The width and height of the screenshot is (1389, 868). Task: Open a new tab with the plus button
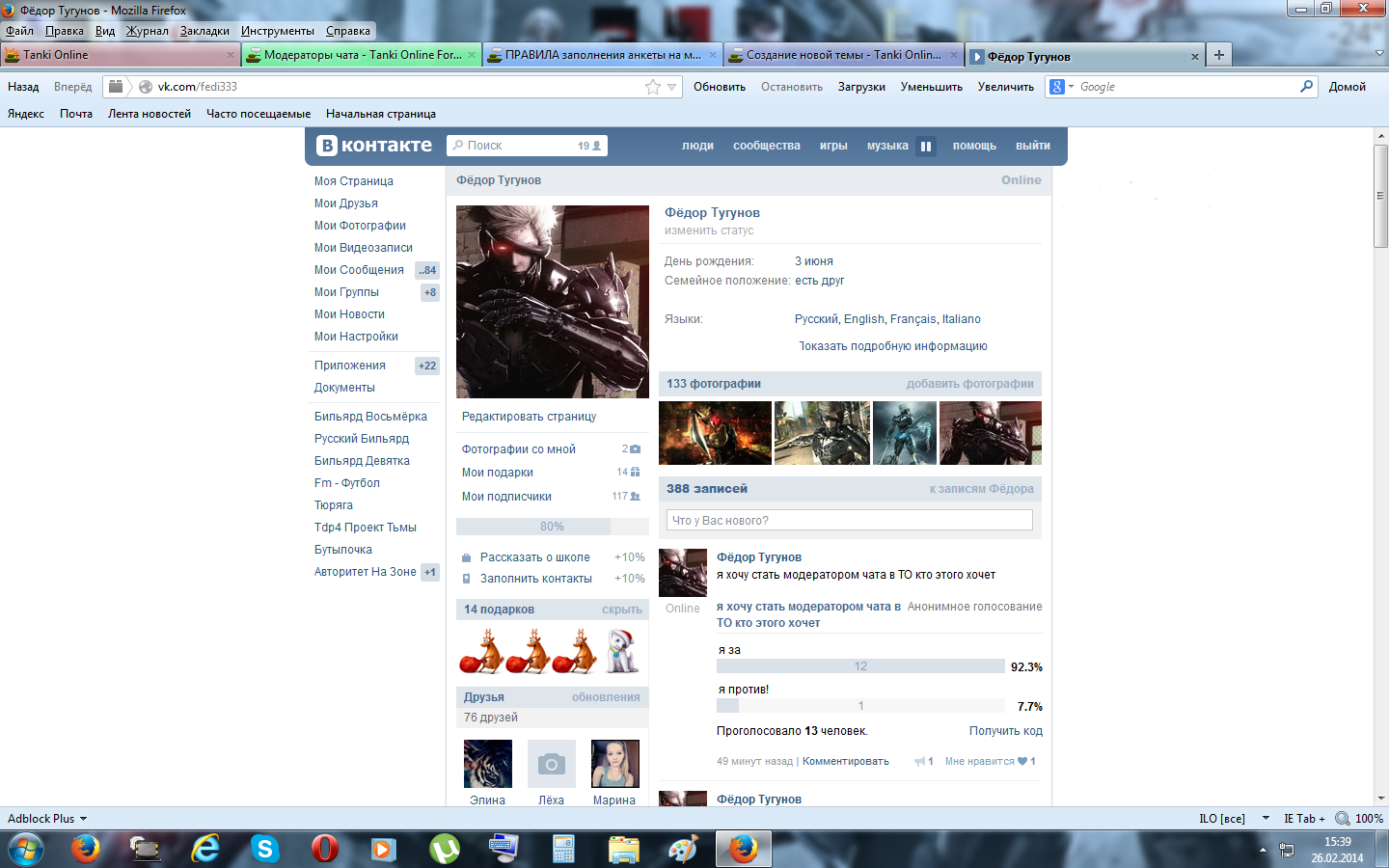[x=1219, y=55]
